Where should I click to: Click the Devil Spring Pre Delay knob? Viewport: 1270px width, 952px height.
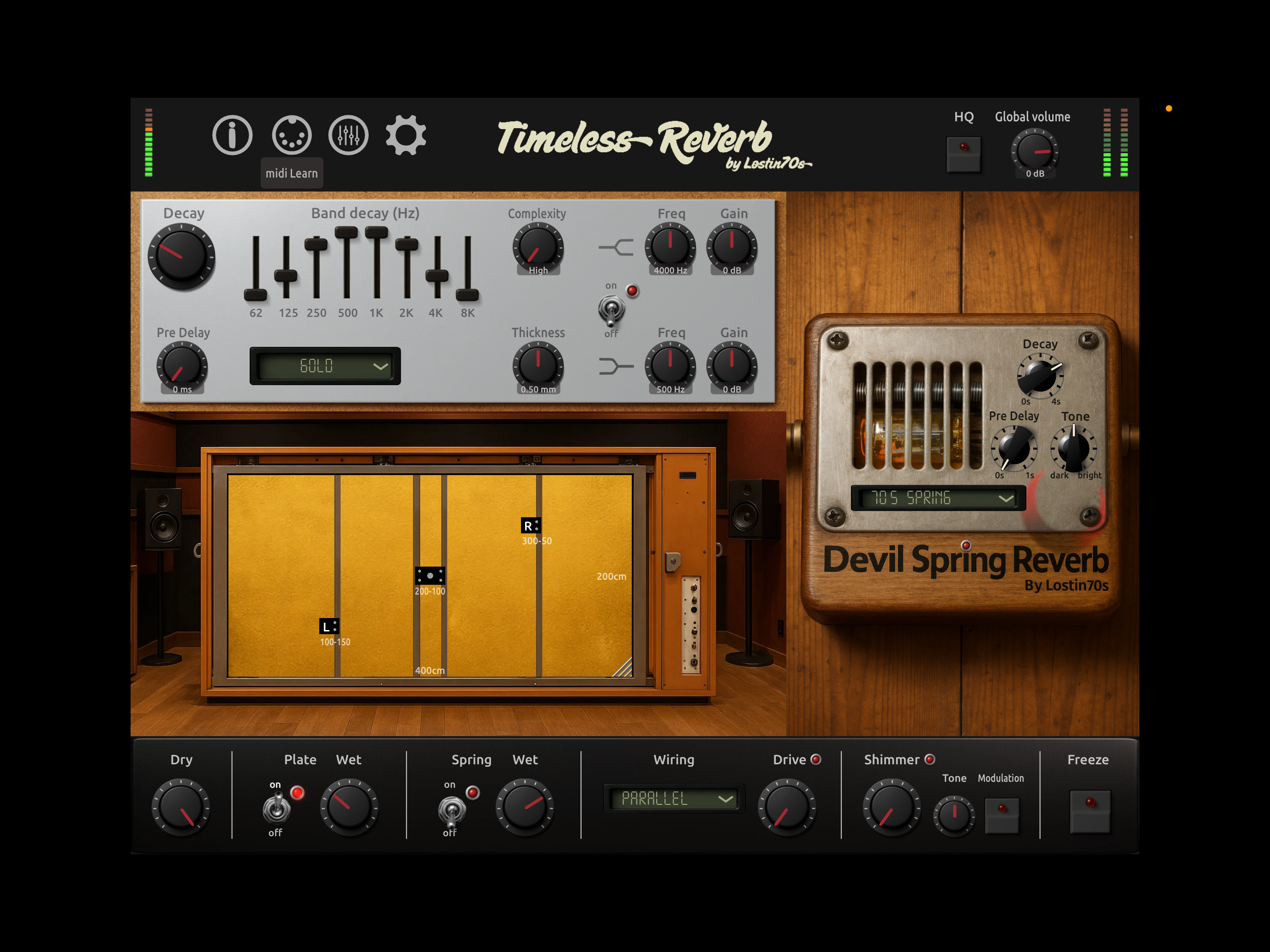point(1013,448)
